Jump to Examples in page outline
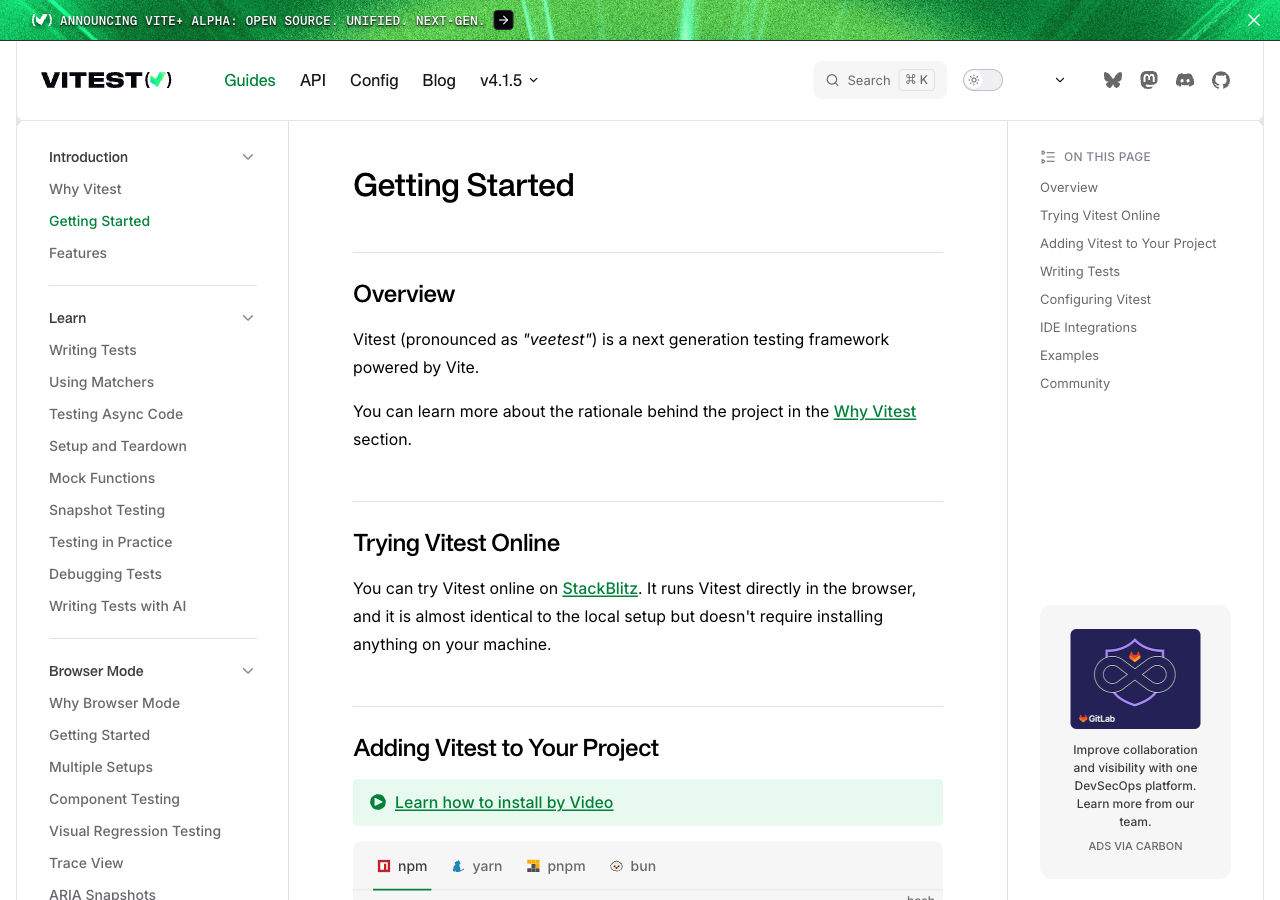The height and width of the screenshot is (900, 1280). (1069, 355)
